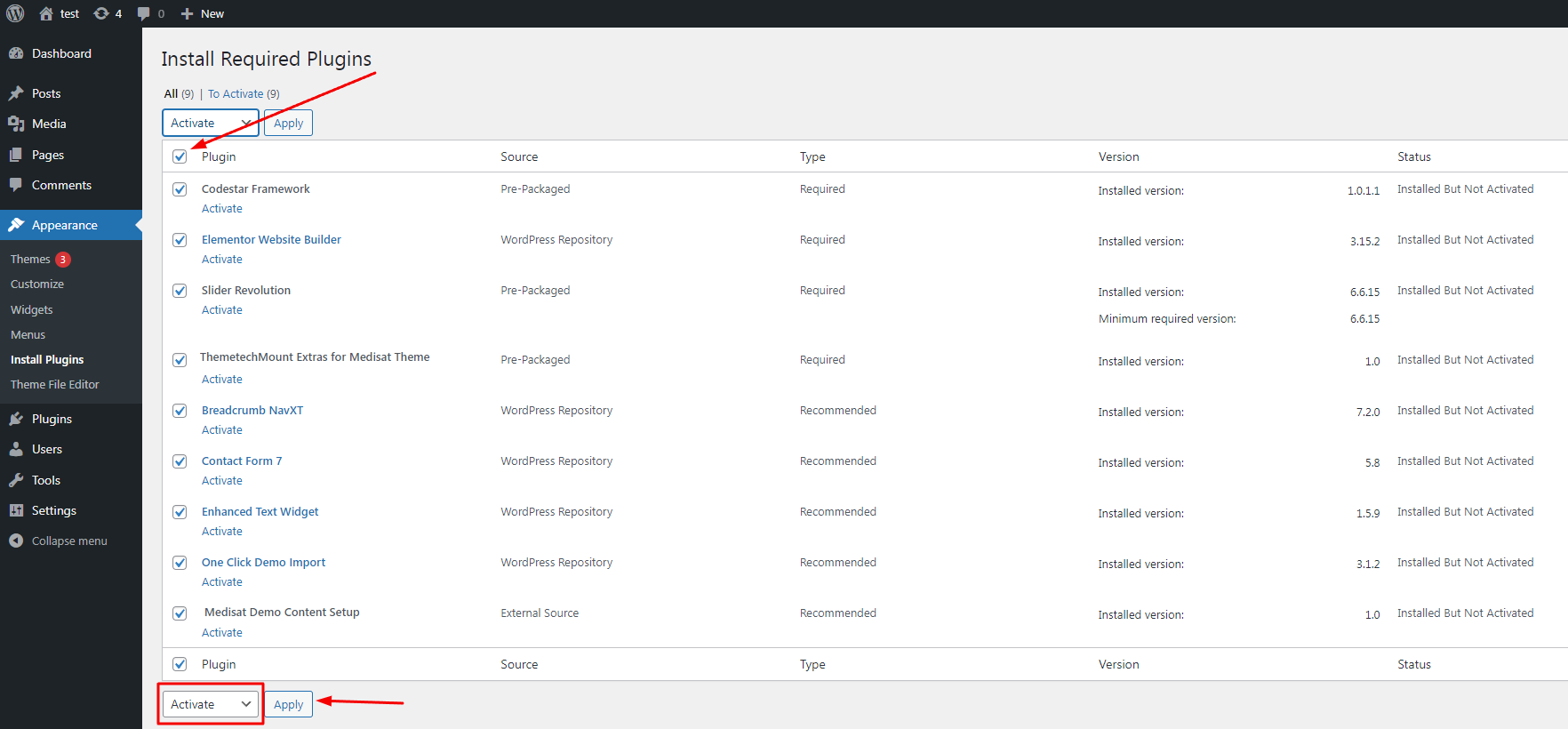This screenshot has width=1568, height=729.
Task: Open the updates icon in admin bar
Action: (x=101, y=13)
